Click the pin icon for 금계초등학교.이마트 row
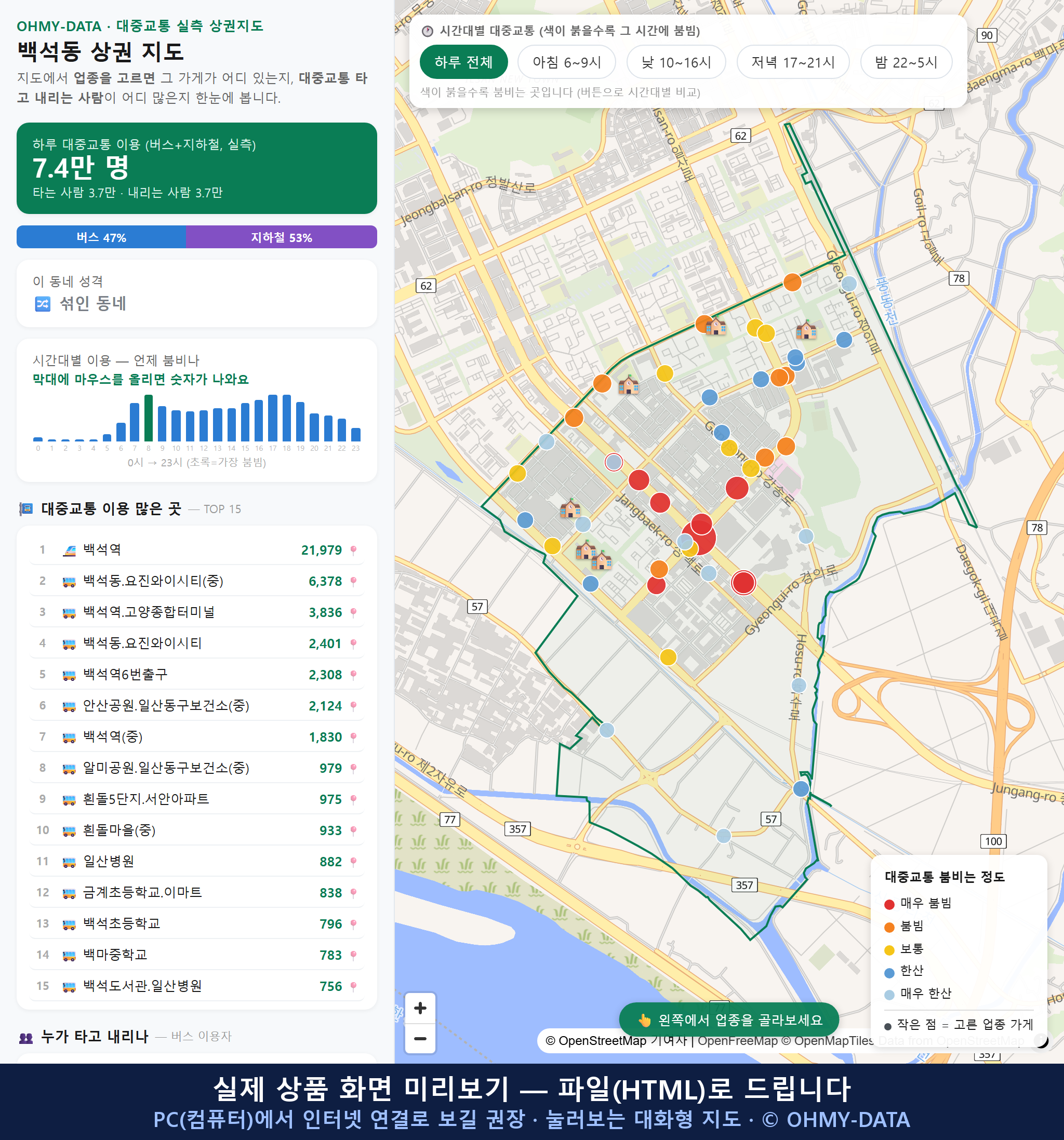The width and height of the screenshot is (1064, 1140). [x=353, y=893]
